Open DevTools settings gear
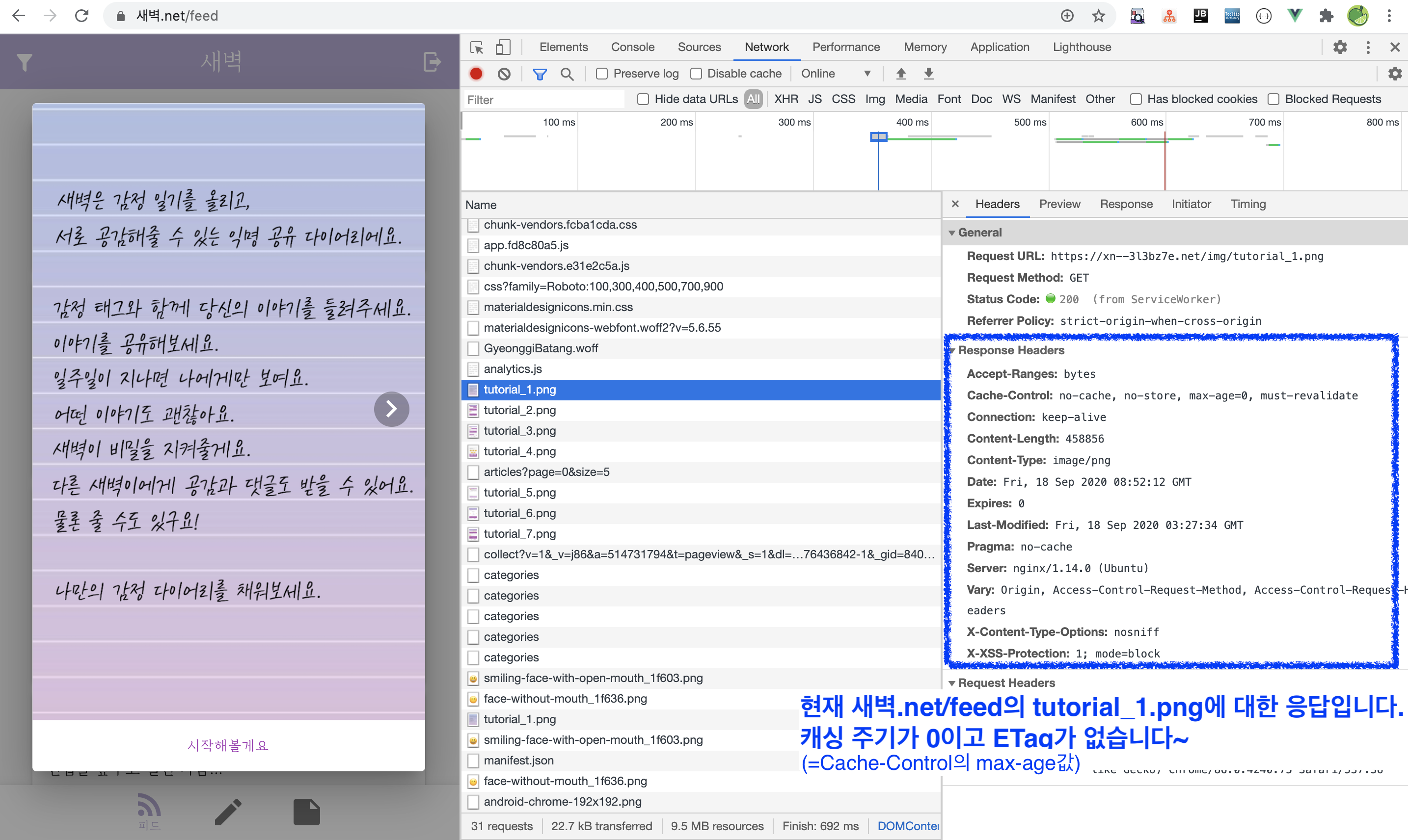Image resolution: width=1408 pixels, height=840 pixels. click(x=1339, y=47)
